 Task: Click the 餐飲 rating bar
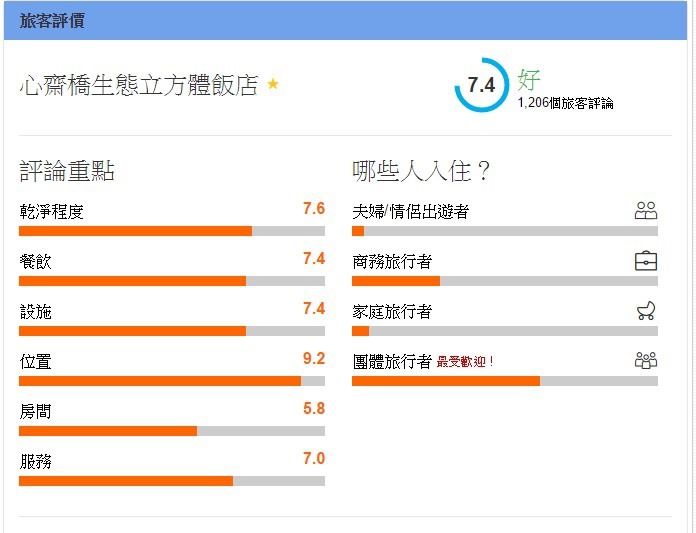pos(172,281)
